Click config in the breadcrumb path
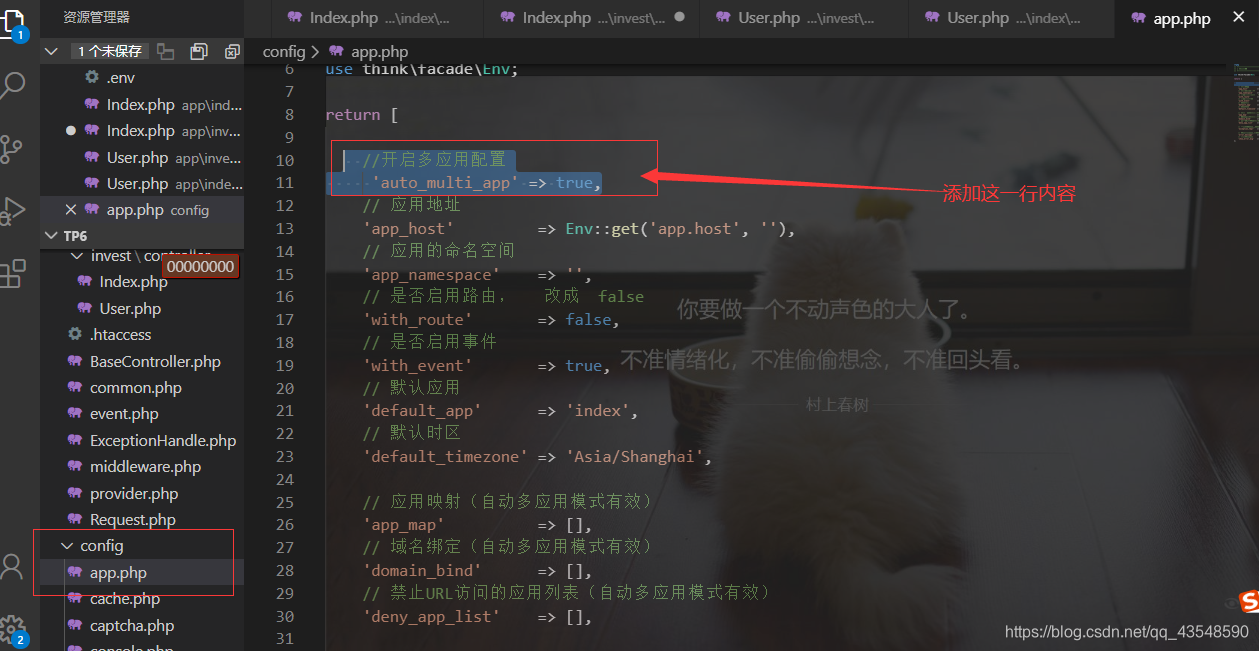Image resolution: width=1259 pixels, height=651 pixels. (284, 52)
